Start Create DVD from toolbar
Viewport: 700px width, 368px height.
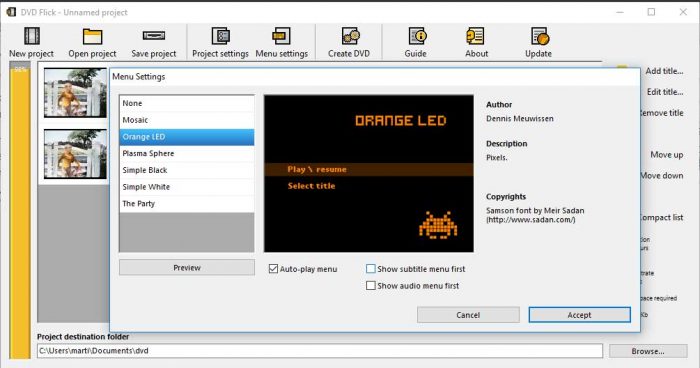[x=350, y=36]
